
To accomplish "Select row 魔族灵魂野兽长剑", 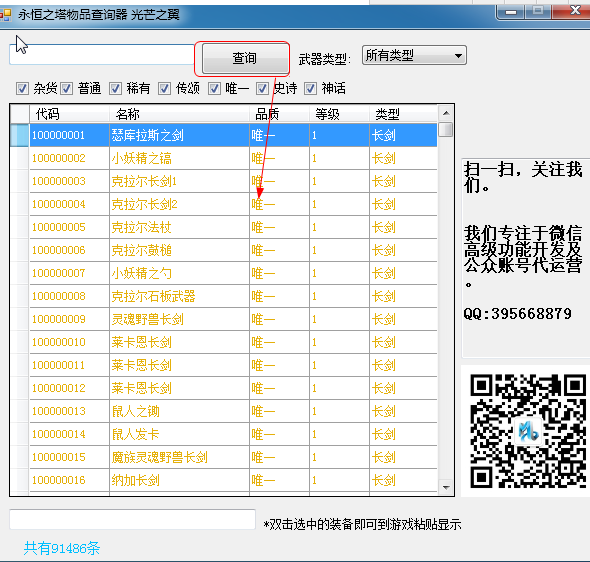I will 233,457.
